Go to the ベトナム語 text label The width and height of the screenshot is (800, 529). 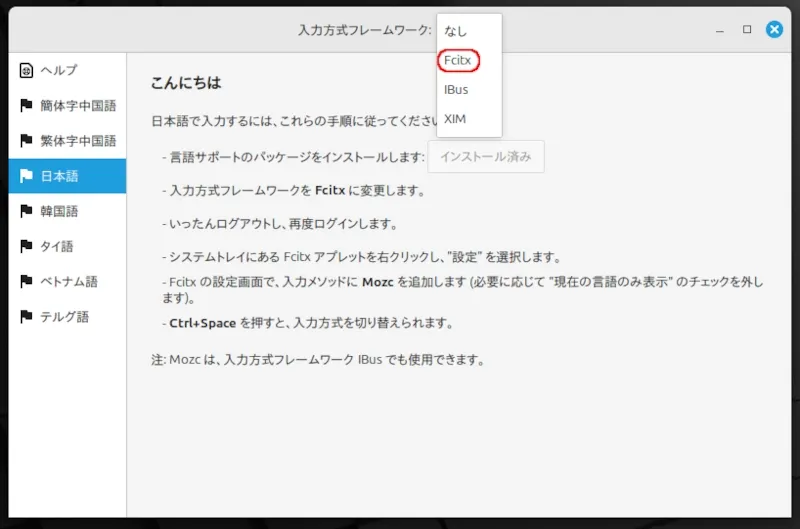click(x=69, y=281)
